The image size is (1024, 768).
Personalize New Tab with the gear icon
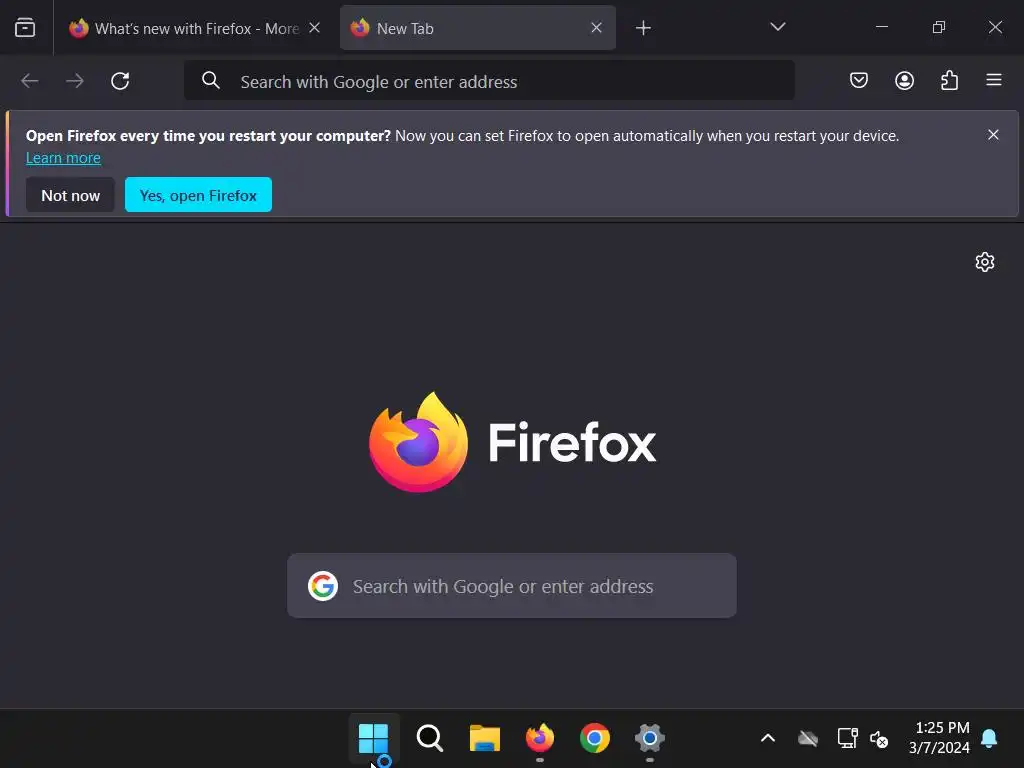[984, 262]
